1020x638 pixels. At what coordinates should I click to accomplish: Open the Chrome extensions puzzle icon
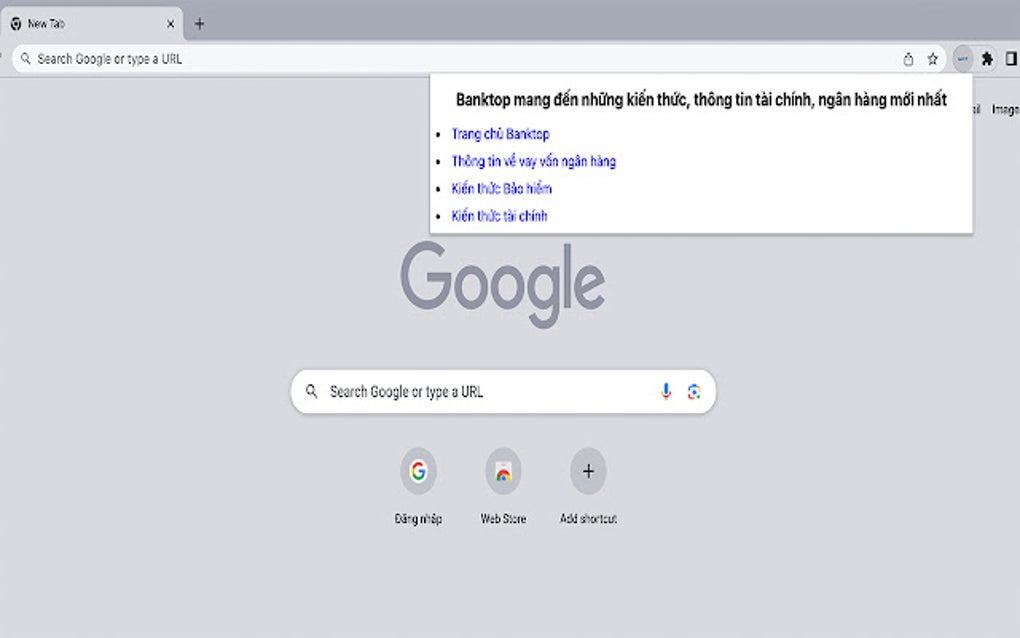click(986, 58)
